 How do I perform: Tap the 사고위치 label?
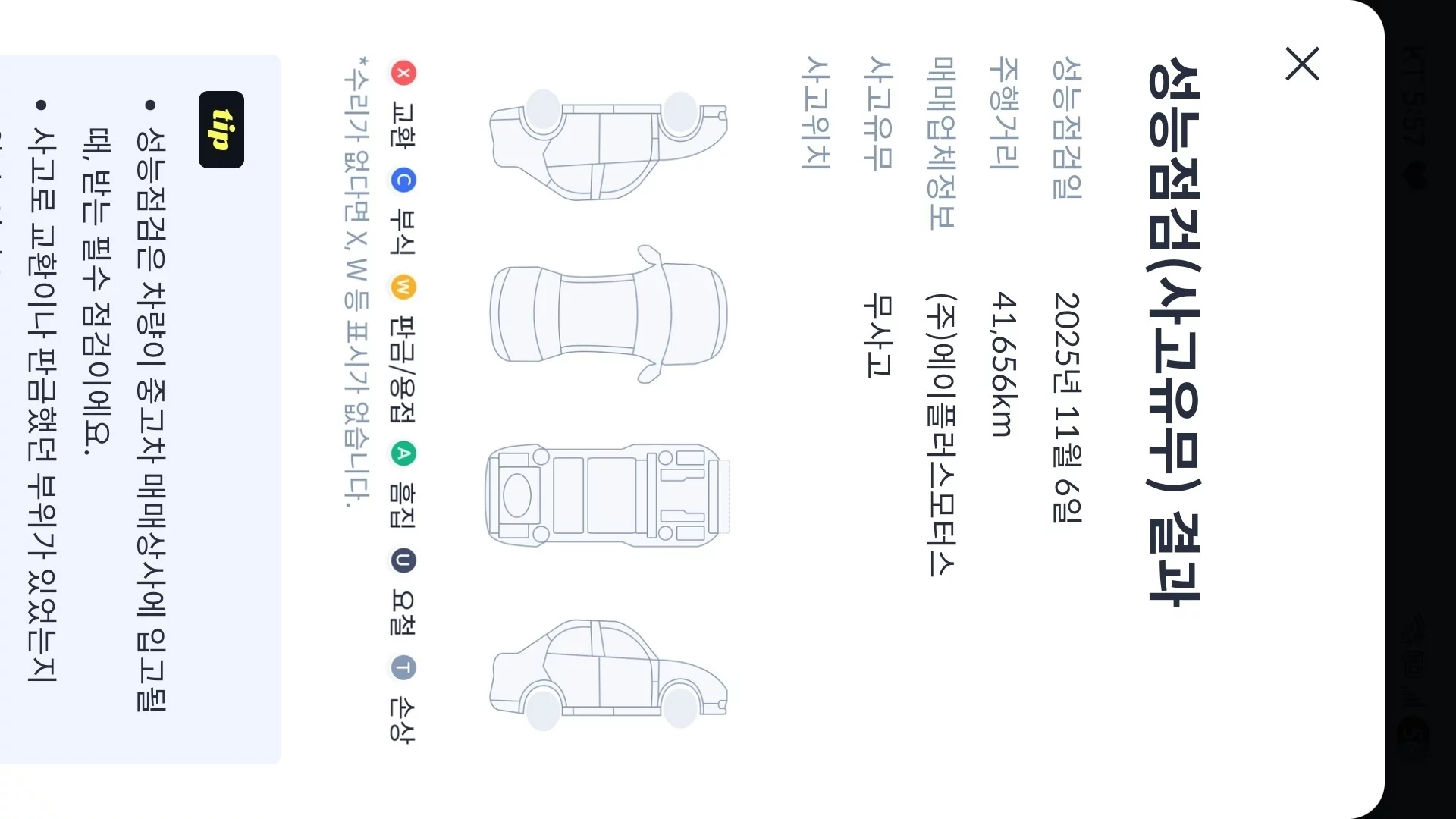(x=817, y=113)
